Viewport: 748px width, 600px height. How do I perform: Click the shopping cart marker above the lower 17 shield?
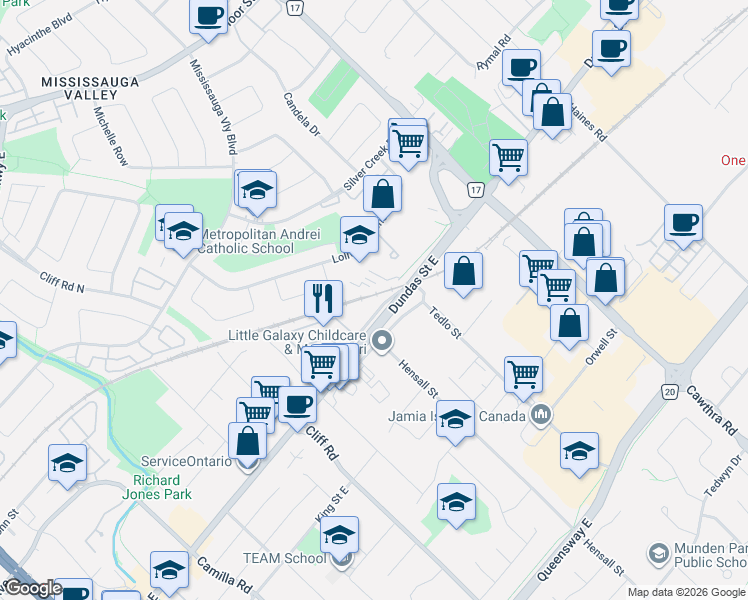tap(509, 161)
